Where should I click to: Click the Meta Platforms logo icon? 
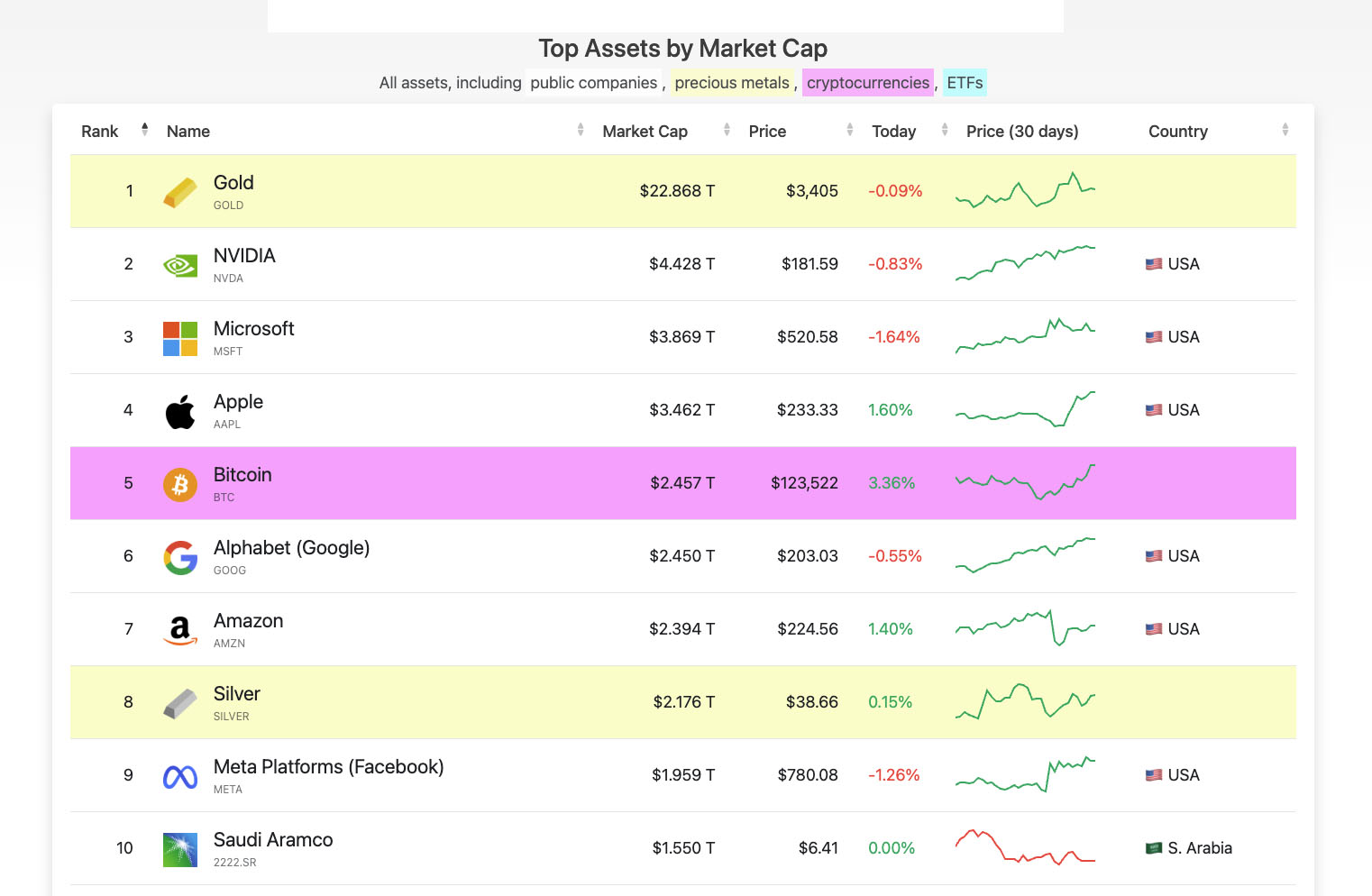(x=180, y=776)
